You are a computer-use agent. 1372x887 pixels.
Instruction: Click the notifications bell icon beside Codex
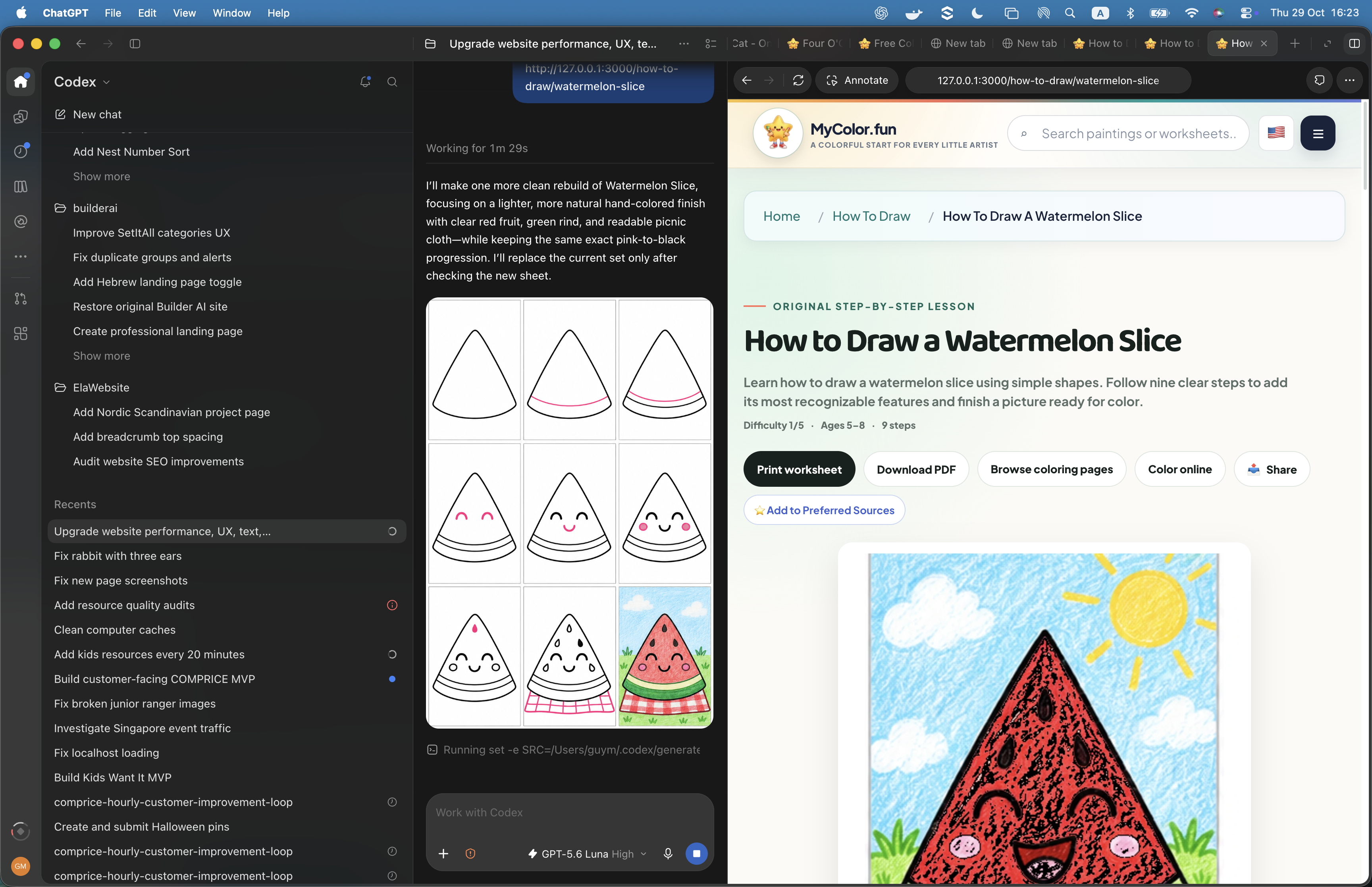pyautogui.click(x=365, y=81)
